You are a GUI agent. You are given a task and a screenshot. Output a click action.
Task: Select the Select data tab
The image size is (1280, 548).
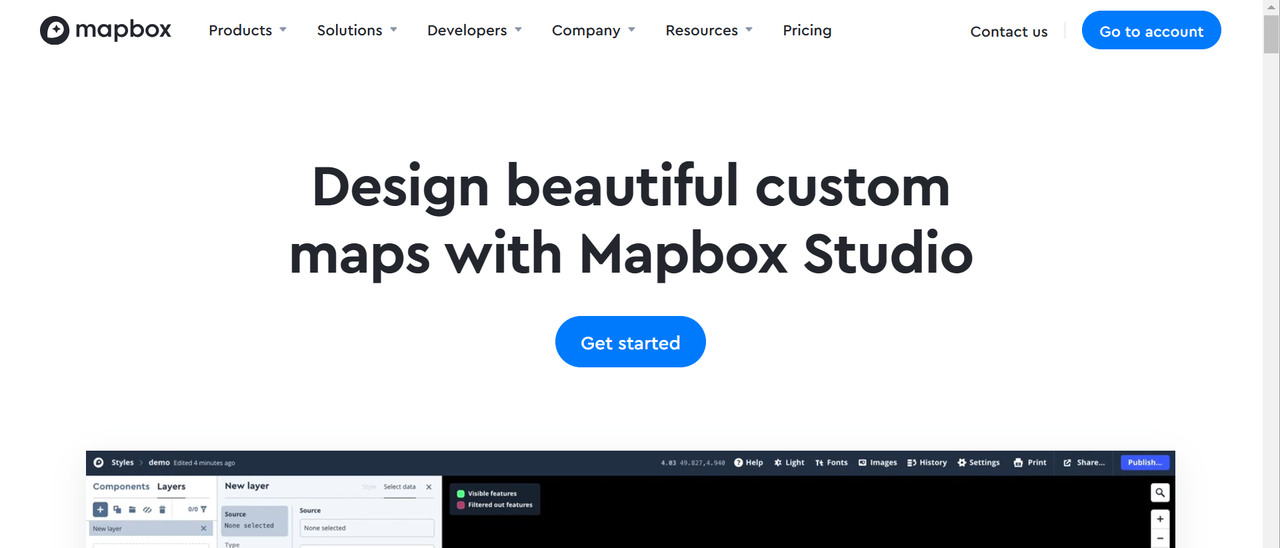[x=399, y=487]
